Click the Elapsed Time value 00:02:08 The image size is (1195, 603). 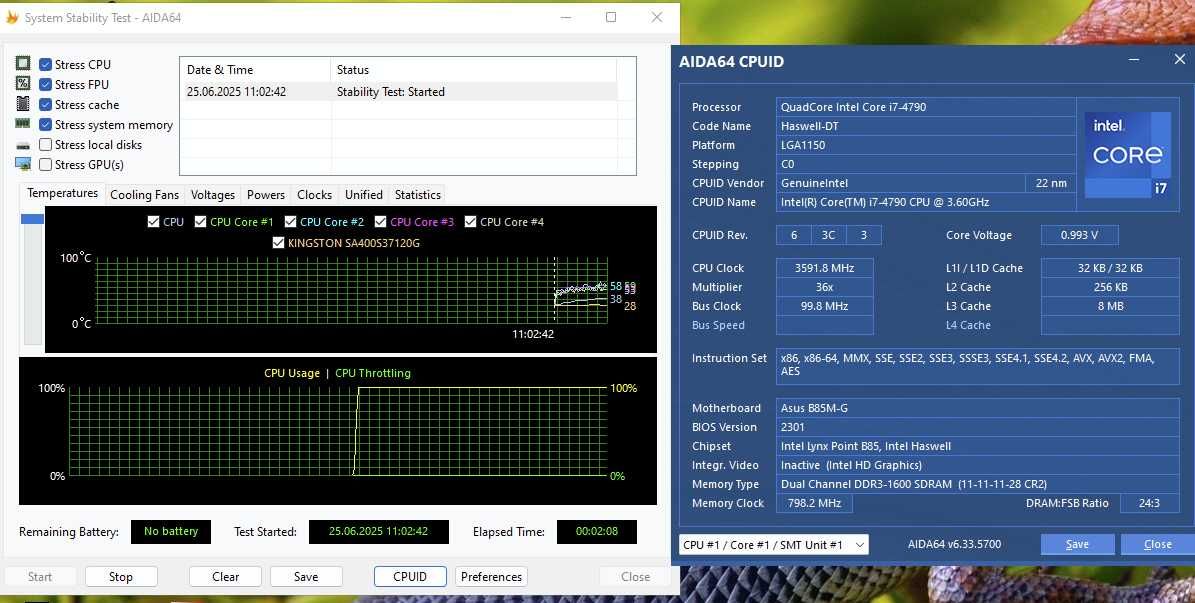point(597,531)
